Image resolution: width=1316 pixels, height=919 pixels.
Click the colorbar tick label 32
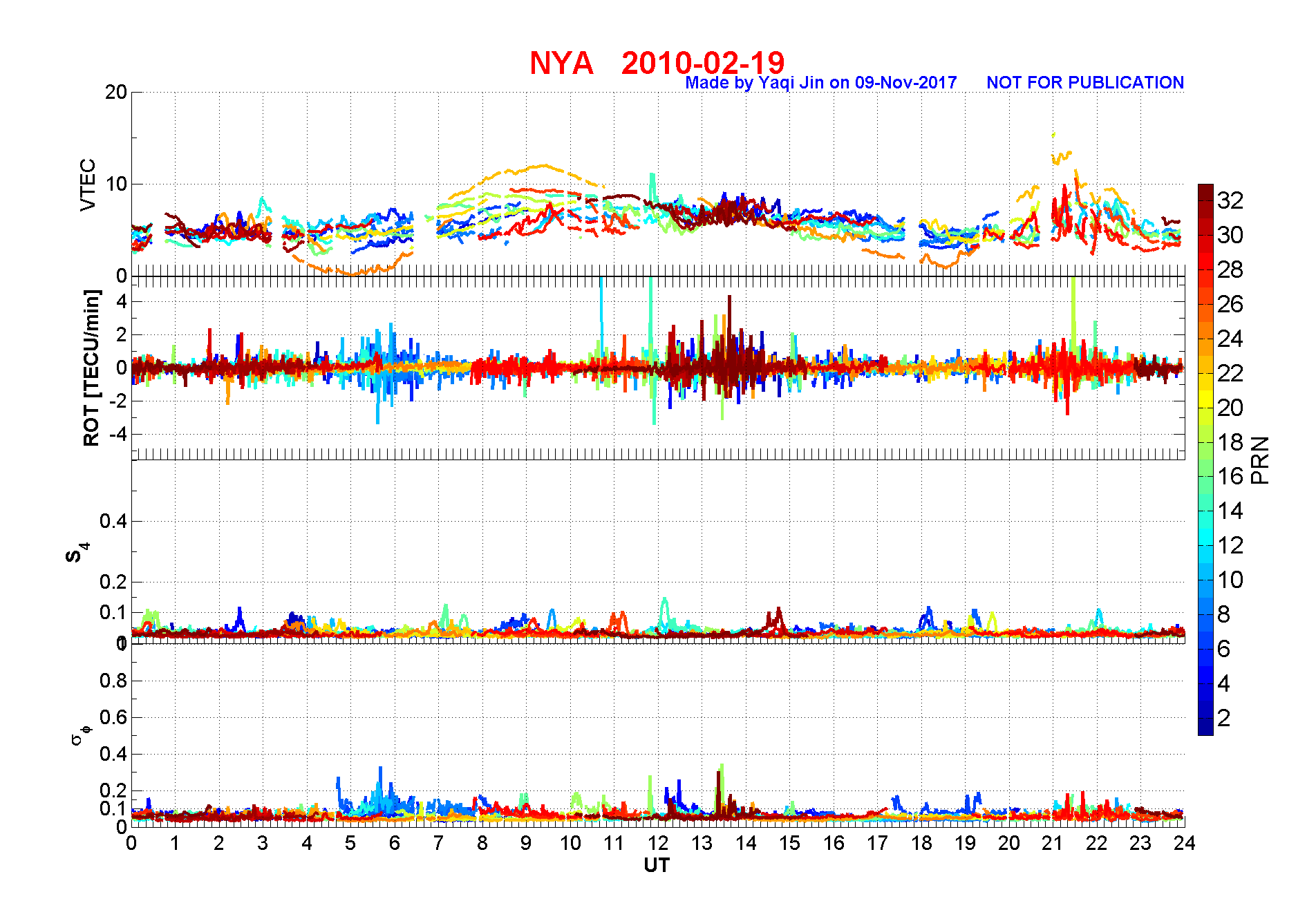click(x=1230, y=200)
